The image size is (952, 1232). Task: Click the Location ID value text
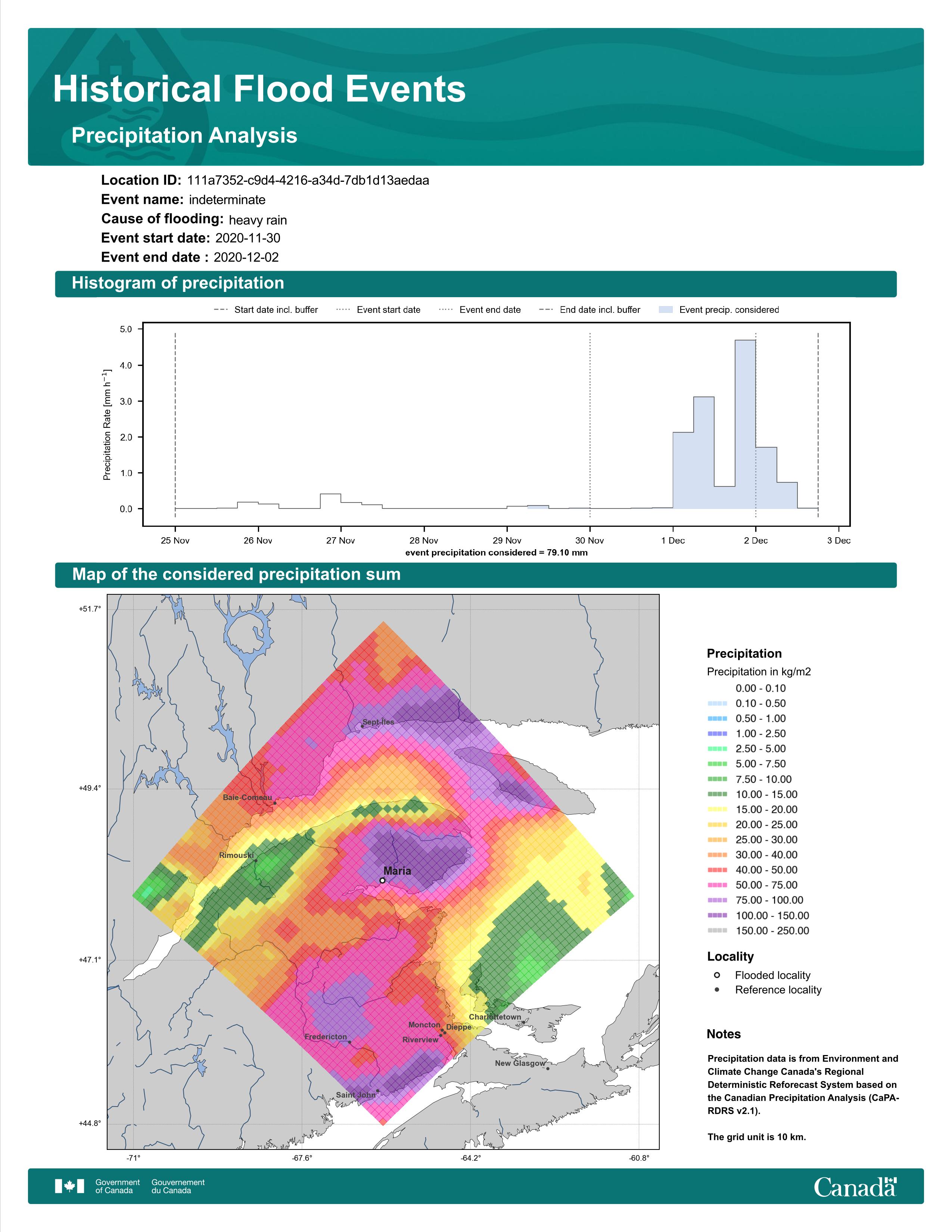308,181
